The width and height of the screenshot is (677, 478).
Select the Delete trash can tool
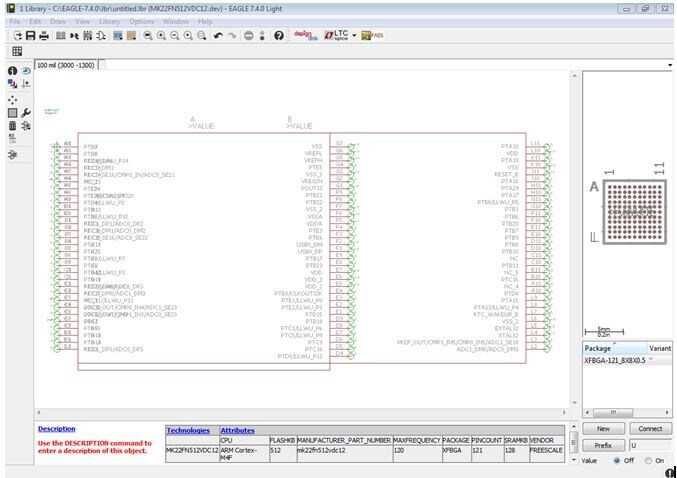tap(12, 127)
